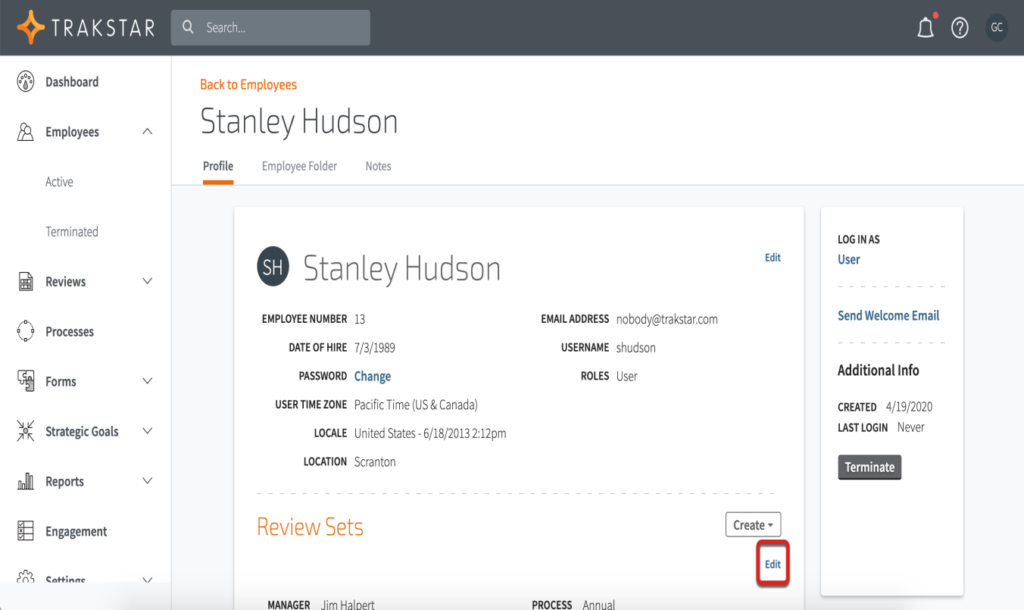The height and width of the screenshot is (610, 1024).
Task: Click the Send Welcome Email link
Action: tap(888, 316)
